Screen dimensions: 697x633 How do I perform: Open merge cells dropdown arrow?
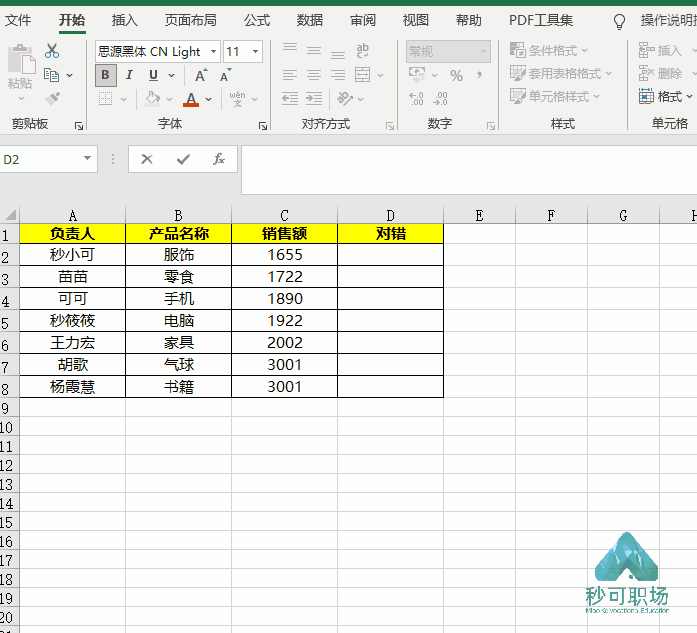point(381,76)
